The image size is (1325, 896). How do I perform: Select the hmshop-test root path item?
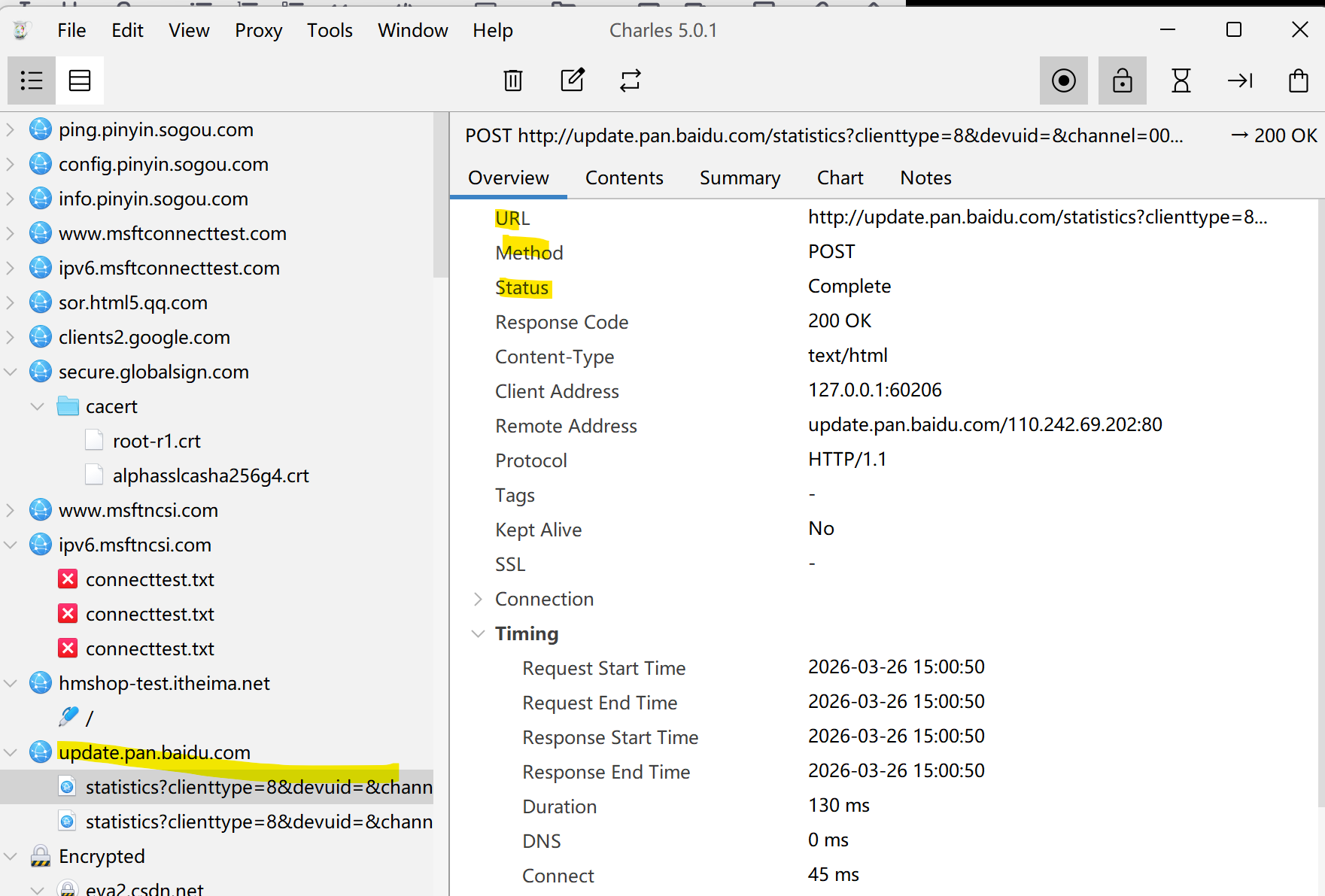pos(89,718)
